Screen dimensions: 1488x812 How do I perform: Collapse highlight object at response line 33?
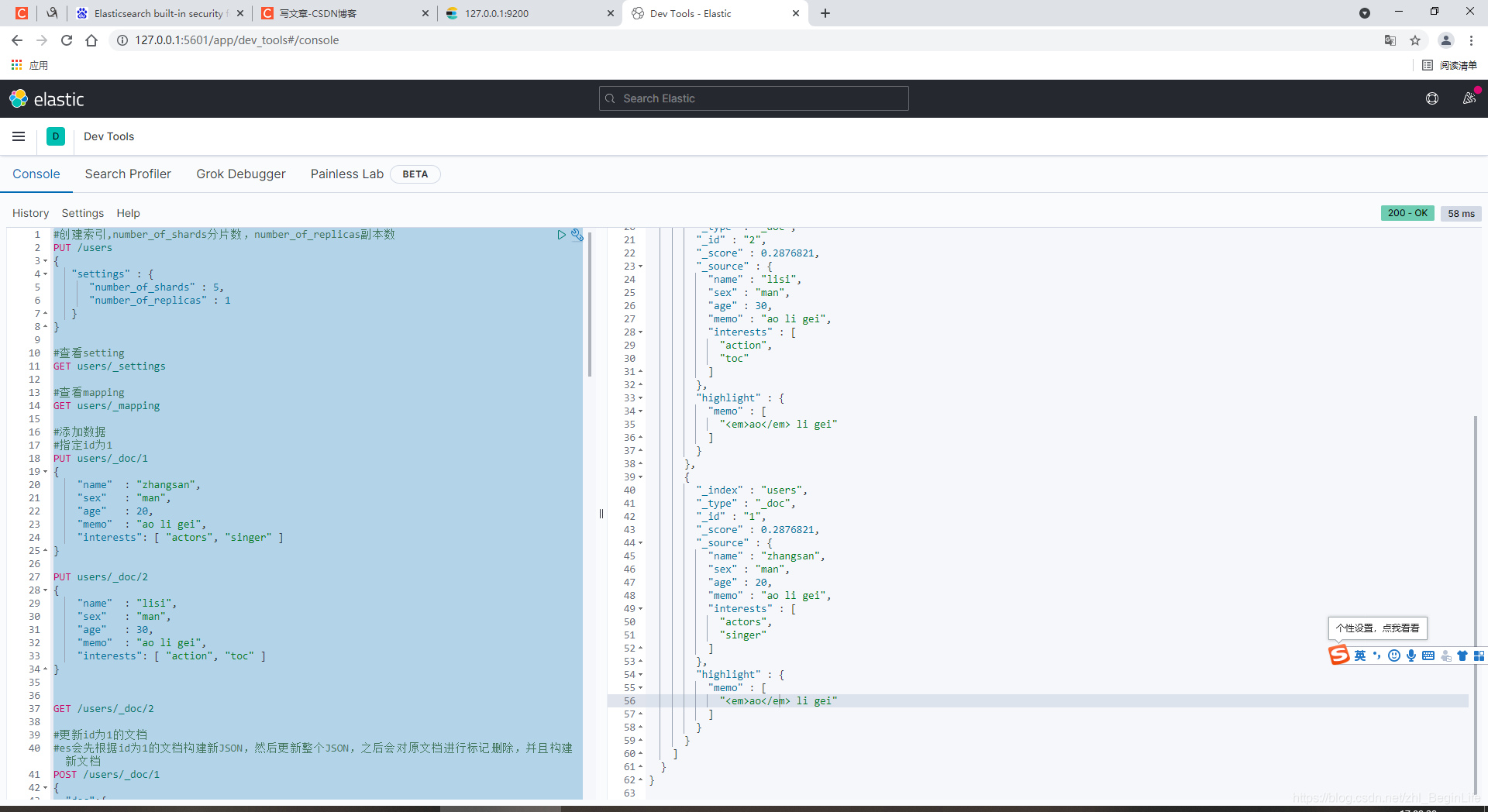coord(640,398)
